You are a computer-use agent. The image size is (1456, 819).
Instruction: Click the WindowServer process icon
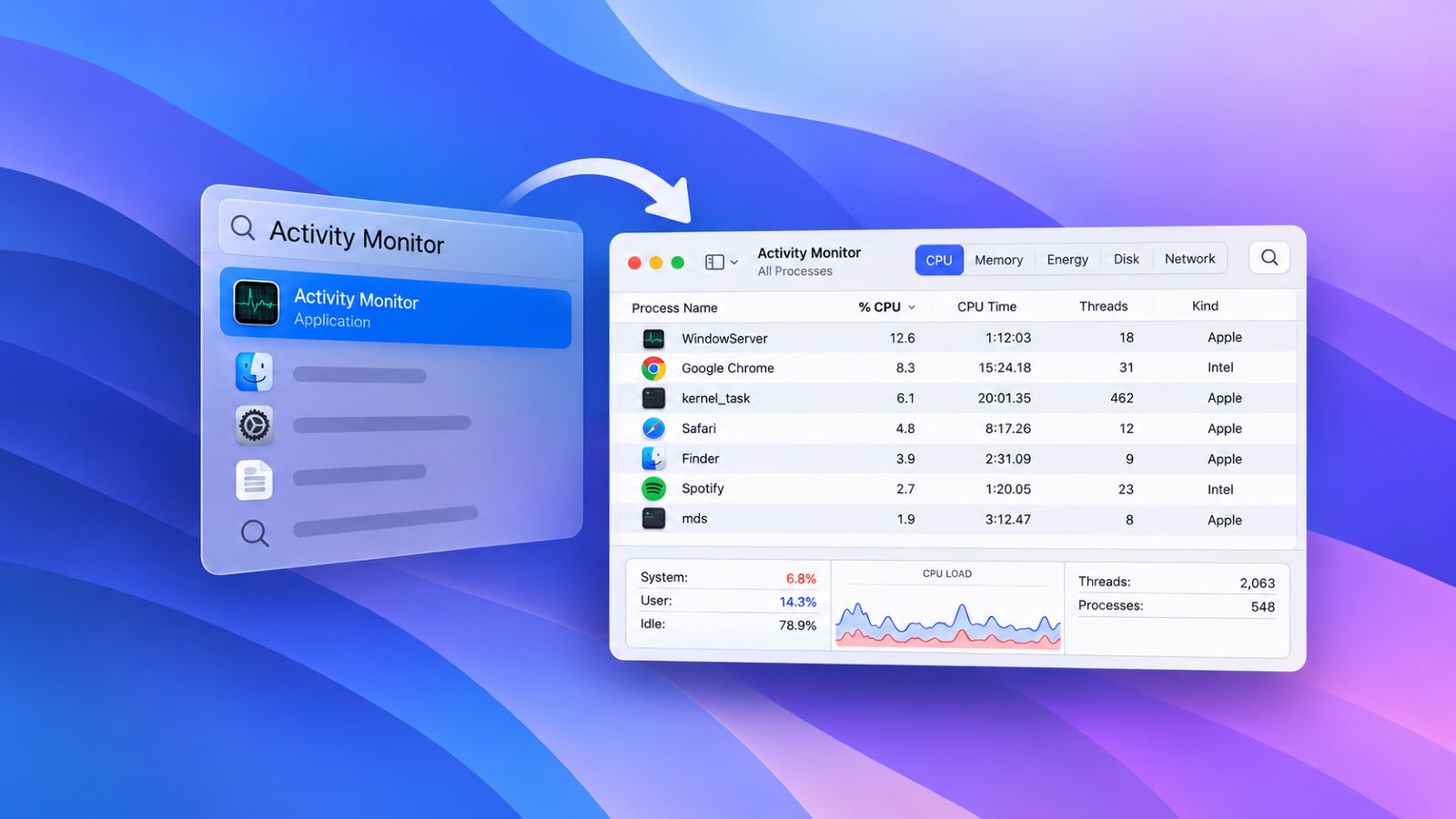(653, 339)
